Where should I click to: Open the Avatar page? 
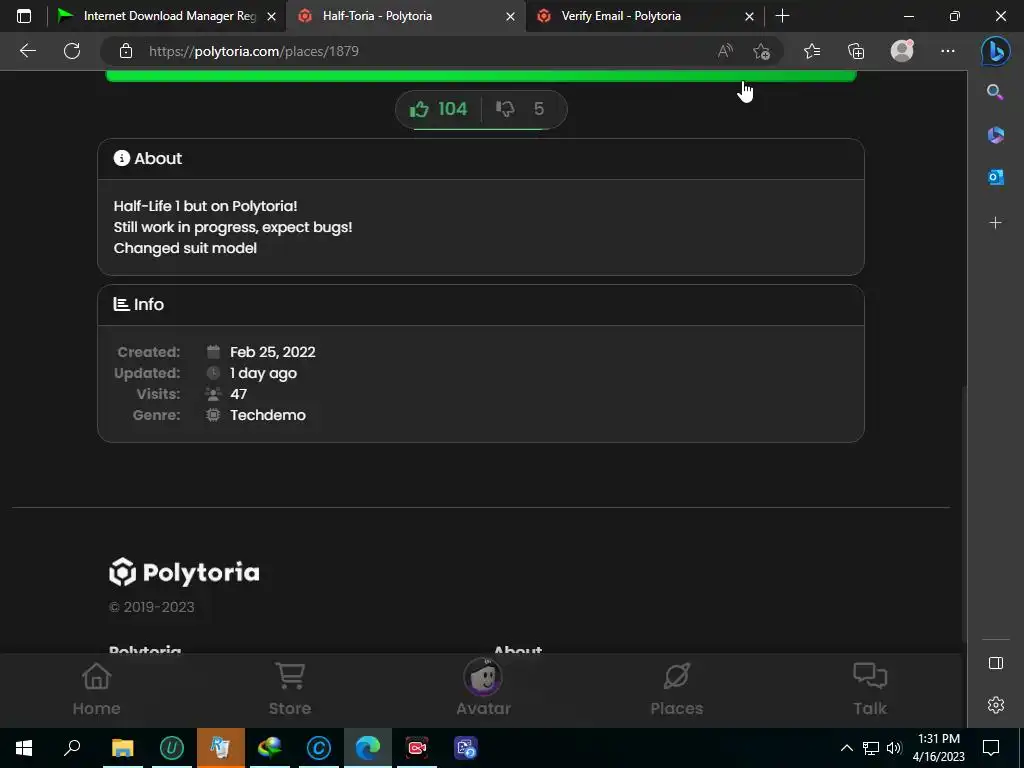483,690
